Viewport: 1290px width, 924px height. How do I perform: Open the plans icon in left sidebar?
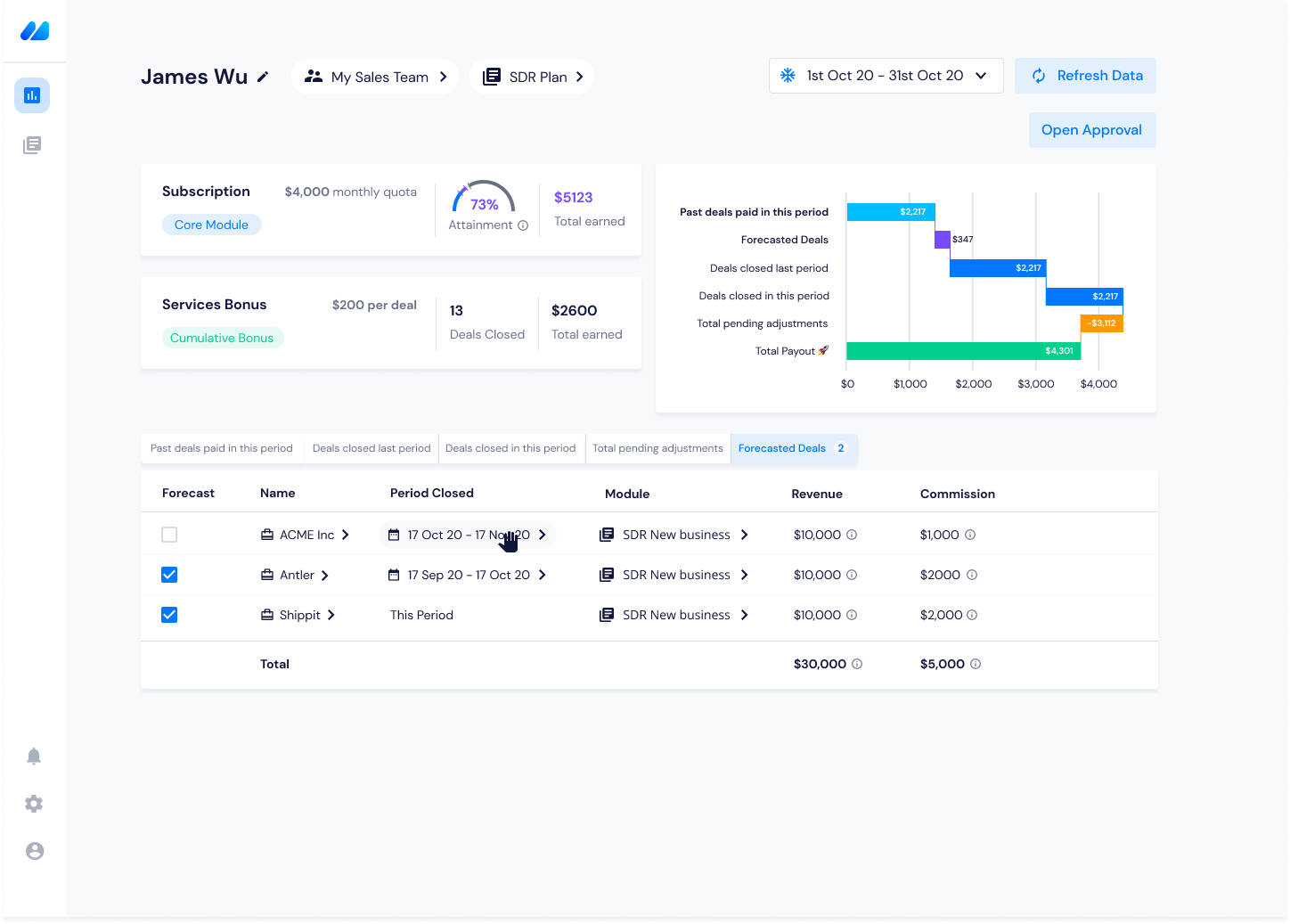point(32,145)
